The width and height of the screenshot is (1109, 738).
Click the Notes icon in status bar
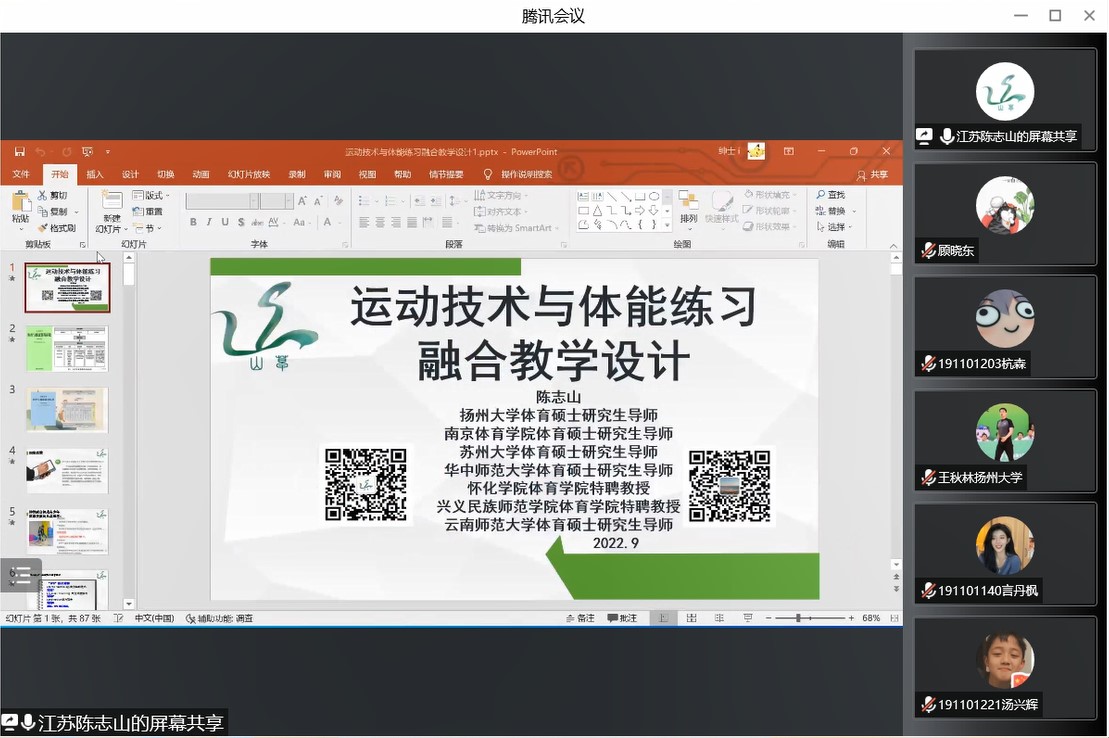coord(579,618)
